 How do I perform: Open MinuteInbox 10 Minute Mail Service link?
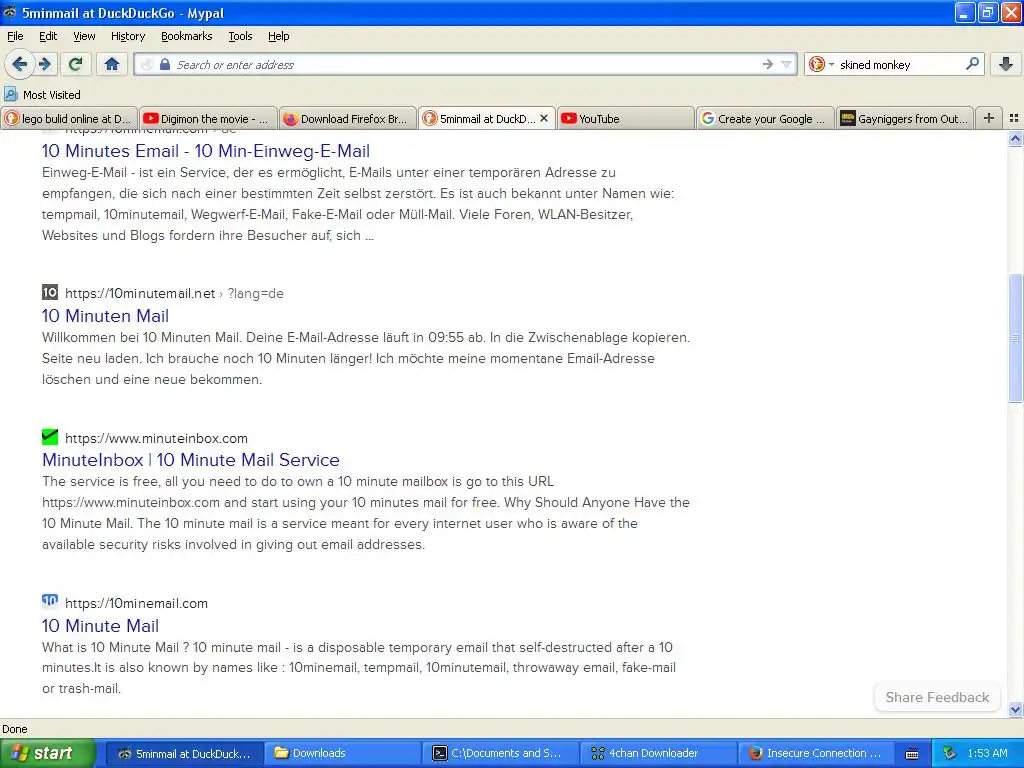pyautogui.click(x=191, y=460)
